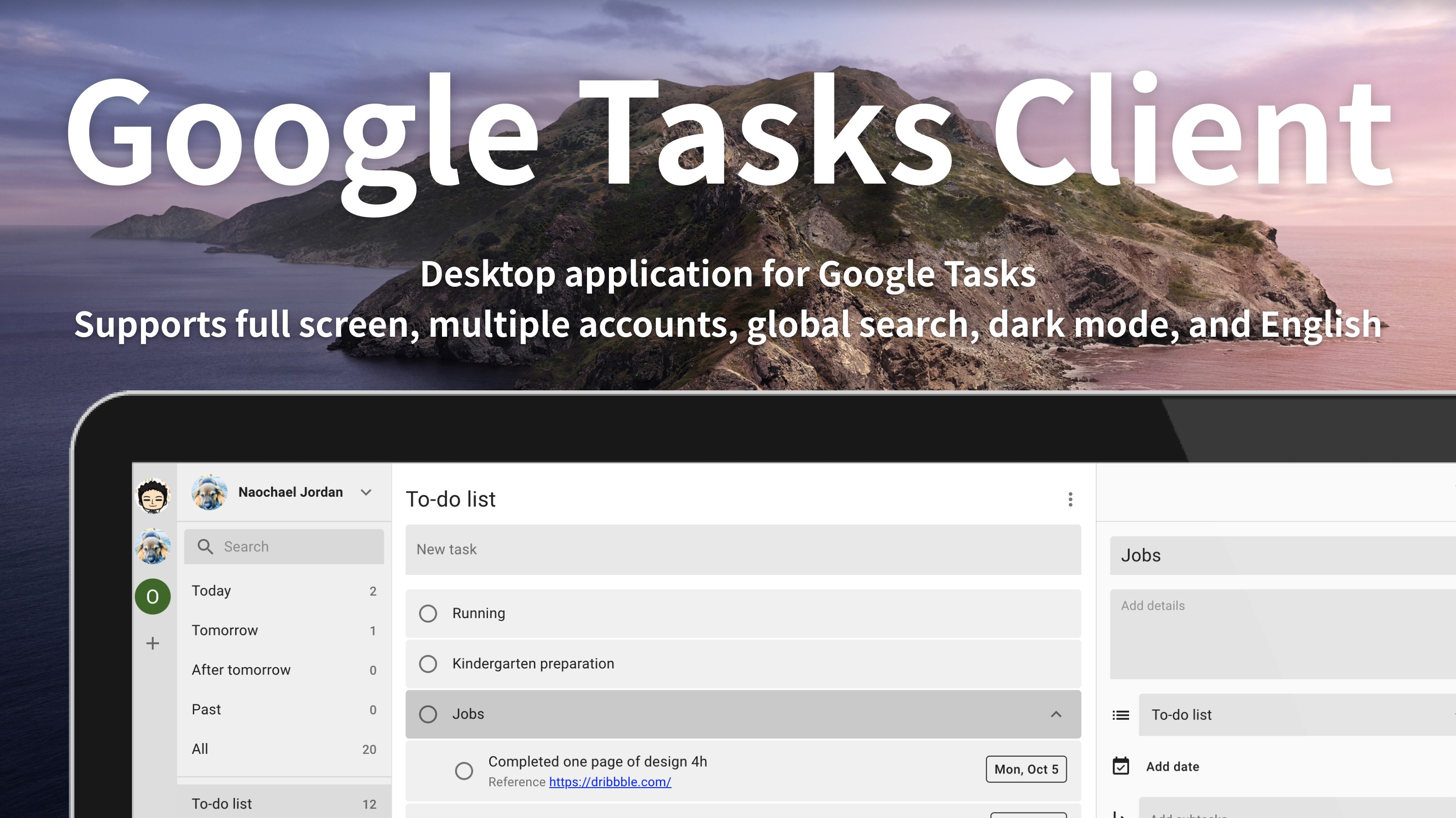Click the Mon, Oct 5 date button
This screenshot has width=1456, height=818.
[x=1026, y=769]
